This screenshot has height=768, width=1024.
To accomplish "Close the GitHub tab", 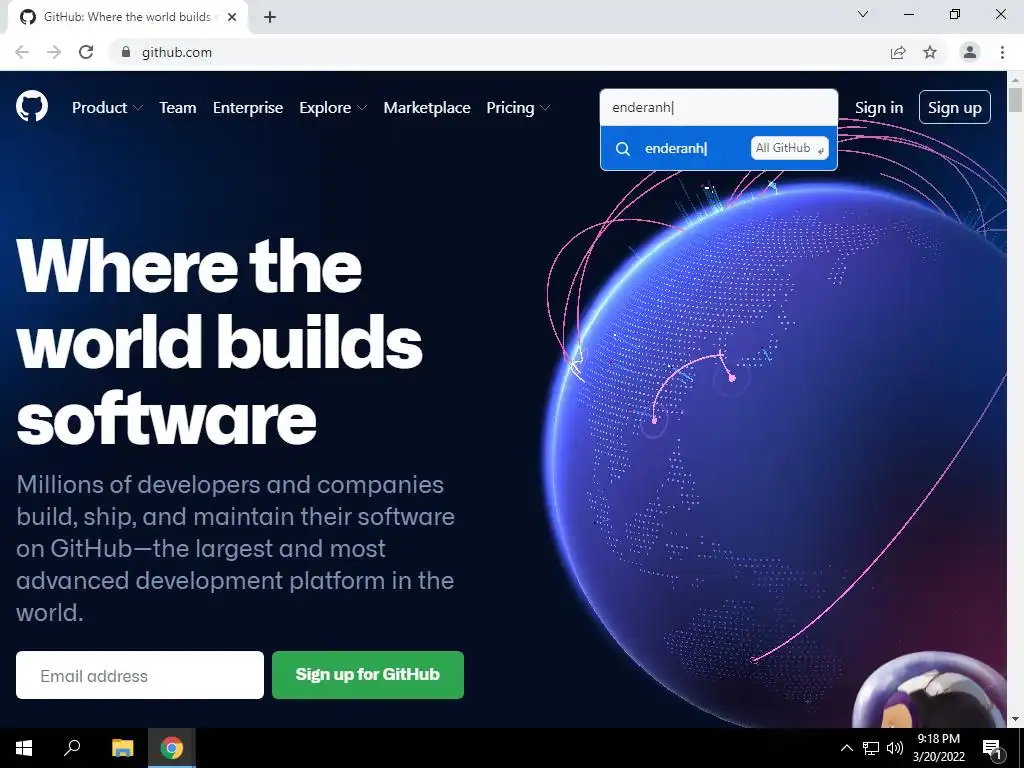I will tap(232, 17).
